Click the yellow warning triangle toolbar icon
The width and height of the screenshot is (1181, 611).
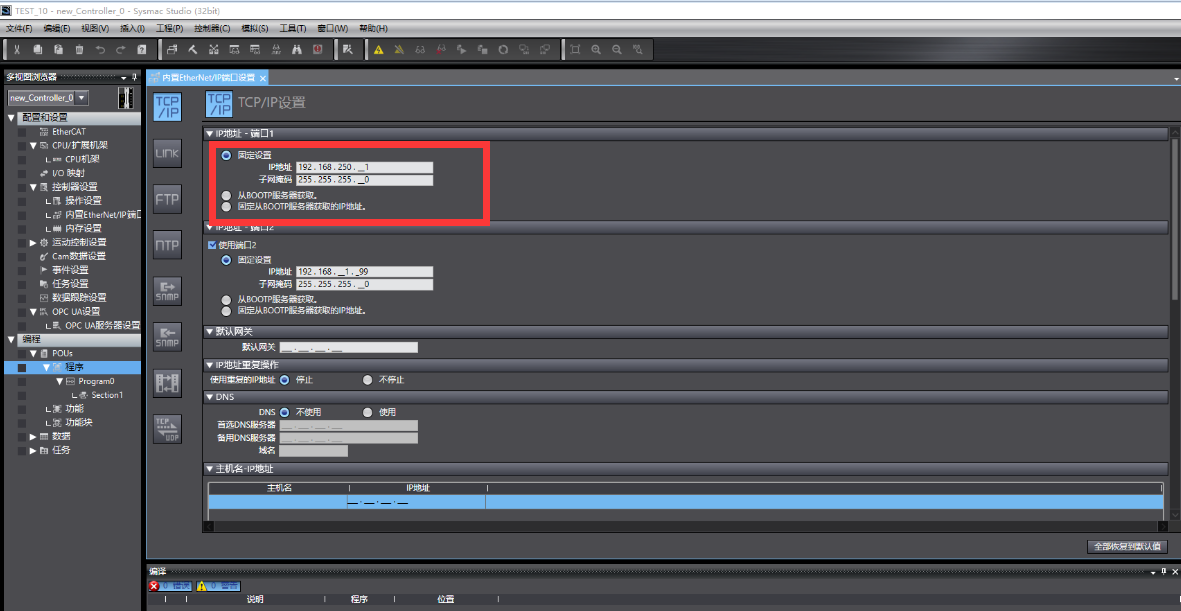(379, 50)
